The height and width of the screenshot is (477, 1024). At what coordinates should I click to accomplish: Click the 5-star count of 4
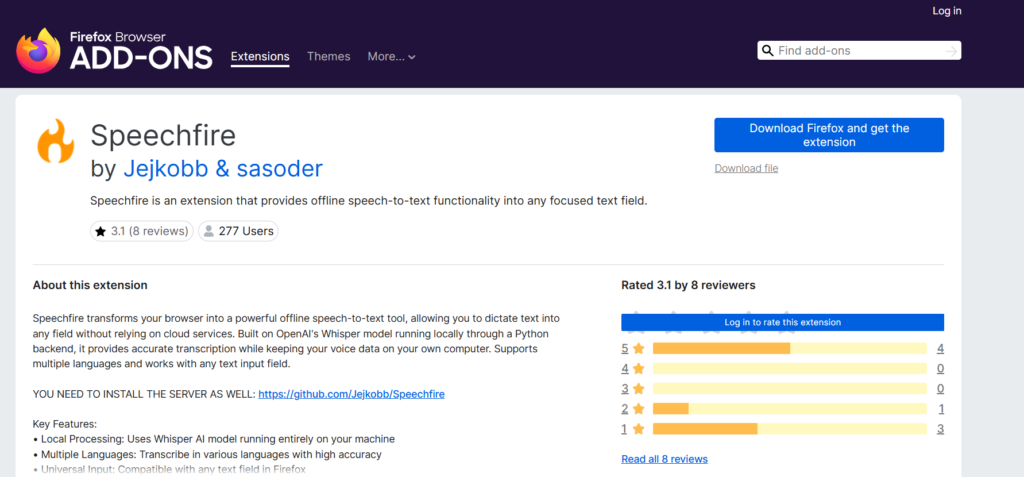[940, 348]
